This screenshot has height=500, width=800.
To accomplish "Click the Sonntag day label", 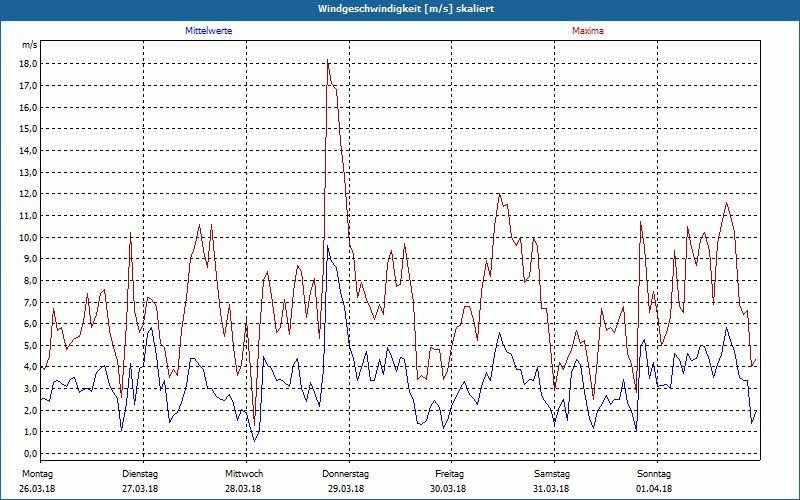I will point(654,474).
